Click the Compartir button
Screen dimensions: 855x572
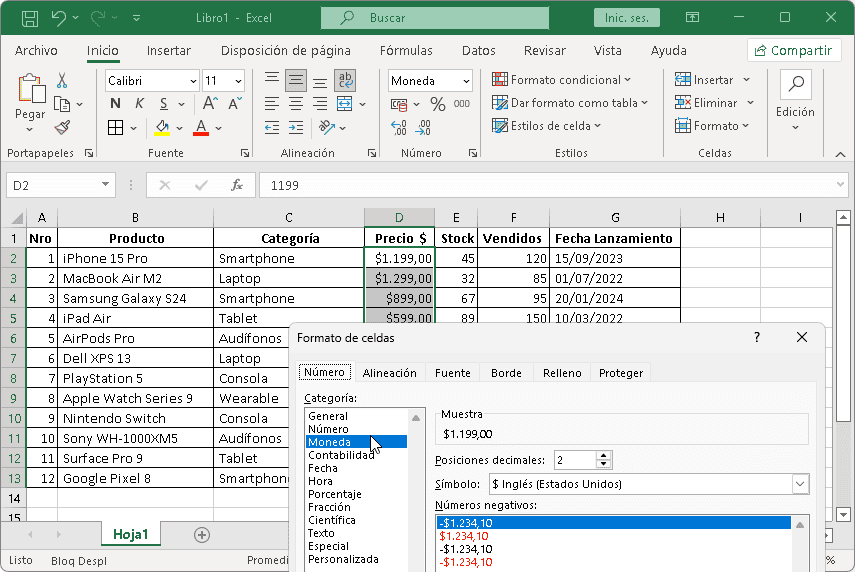tap(794, 50)
